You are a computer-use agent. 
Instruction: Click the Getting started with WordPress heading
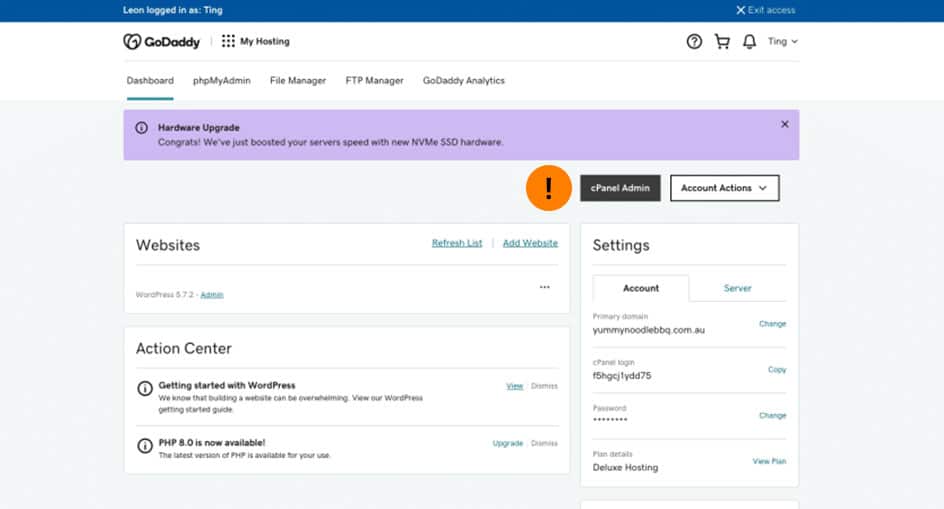227,386
